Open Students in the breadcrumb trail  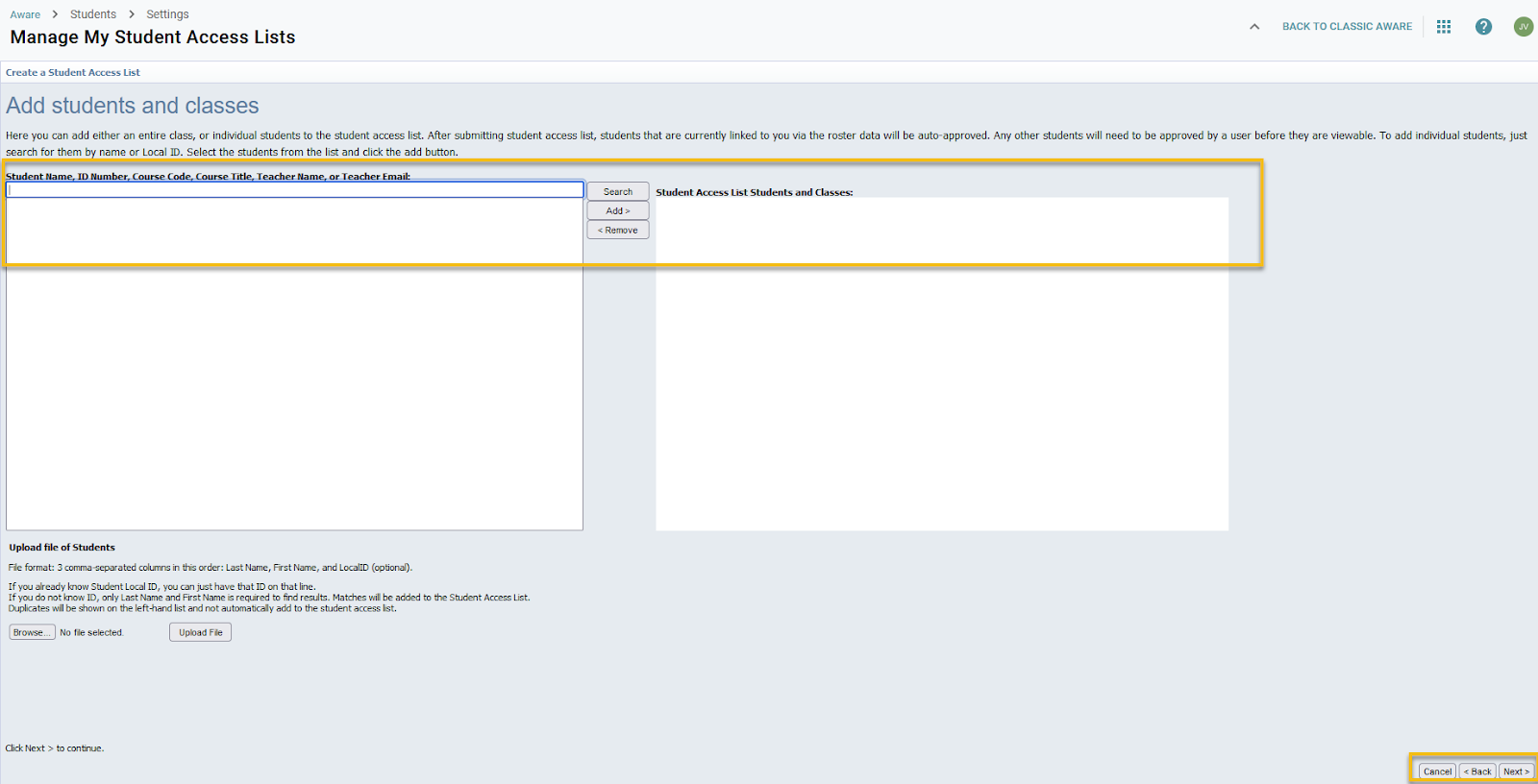93,14
